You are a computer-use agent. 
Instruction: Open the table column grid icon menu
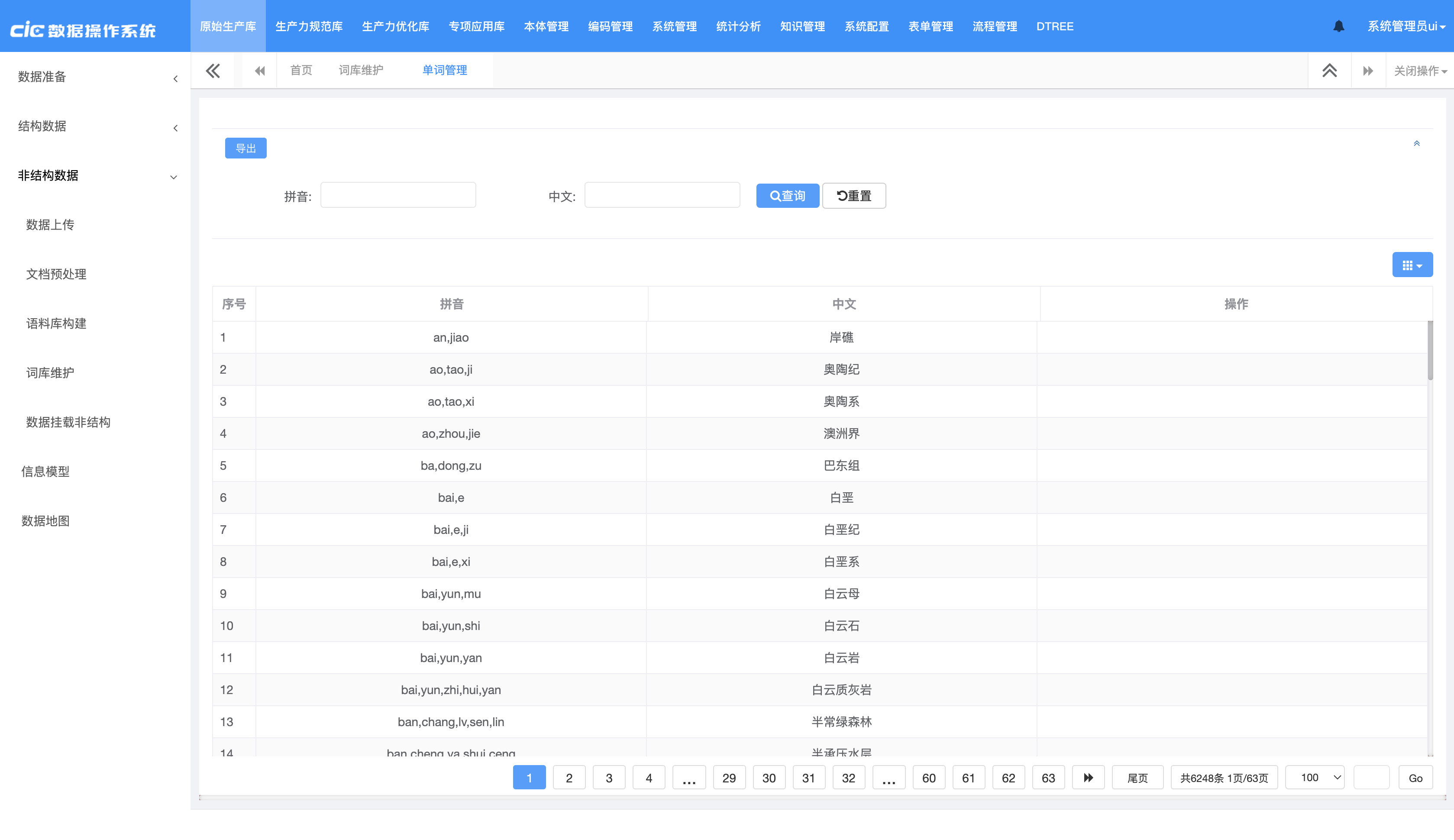[1412, 265]
